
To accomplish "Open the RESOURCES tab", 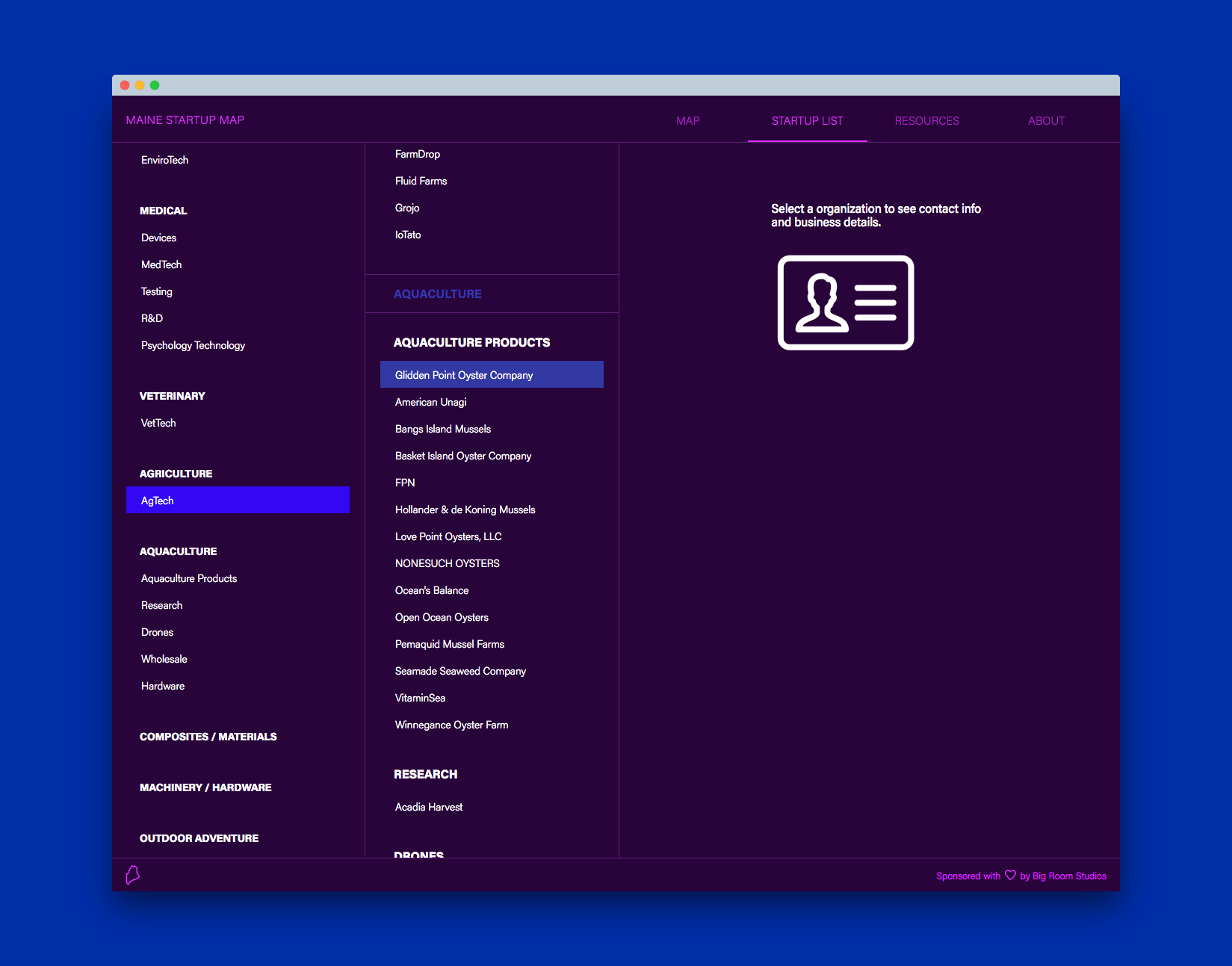I will (926, 120).
